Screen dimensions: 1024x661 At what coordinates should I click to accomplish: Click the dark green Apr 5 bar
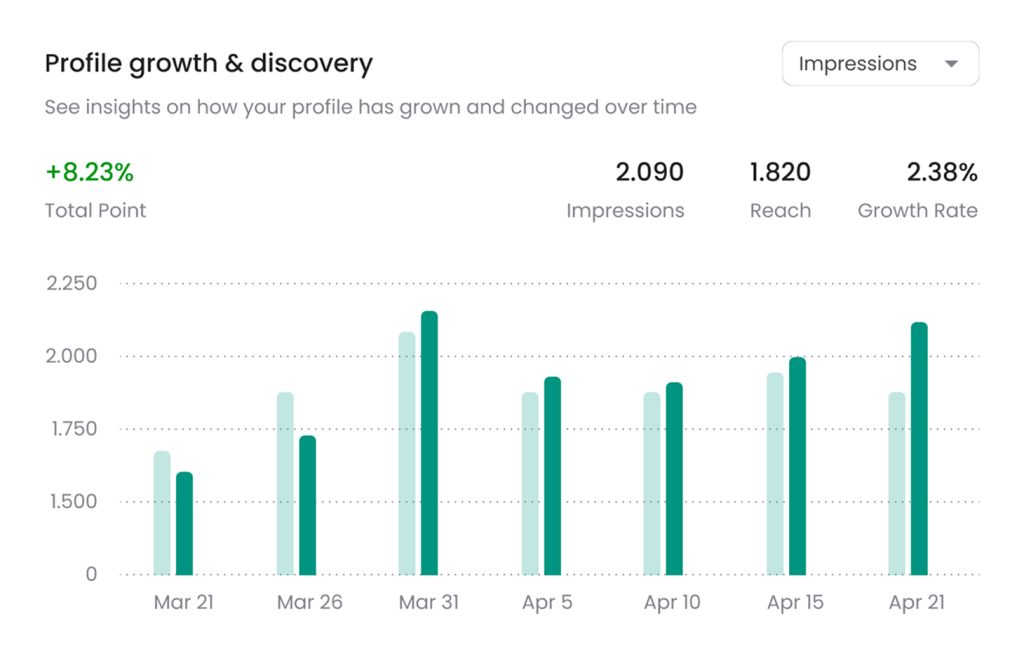pyautogui.click(x=552, y=476)
